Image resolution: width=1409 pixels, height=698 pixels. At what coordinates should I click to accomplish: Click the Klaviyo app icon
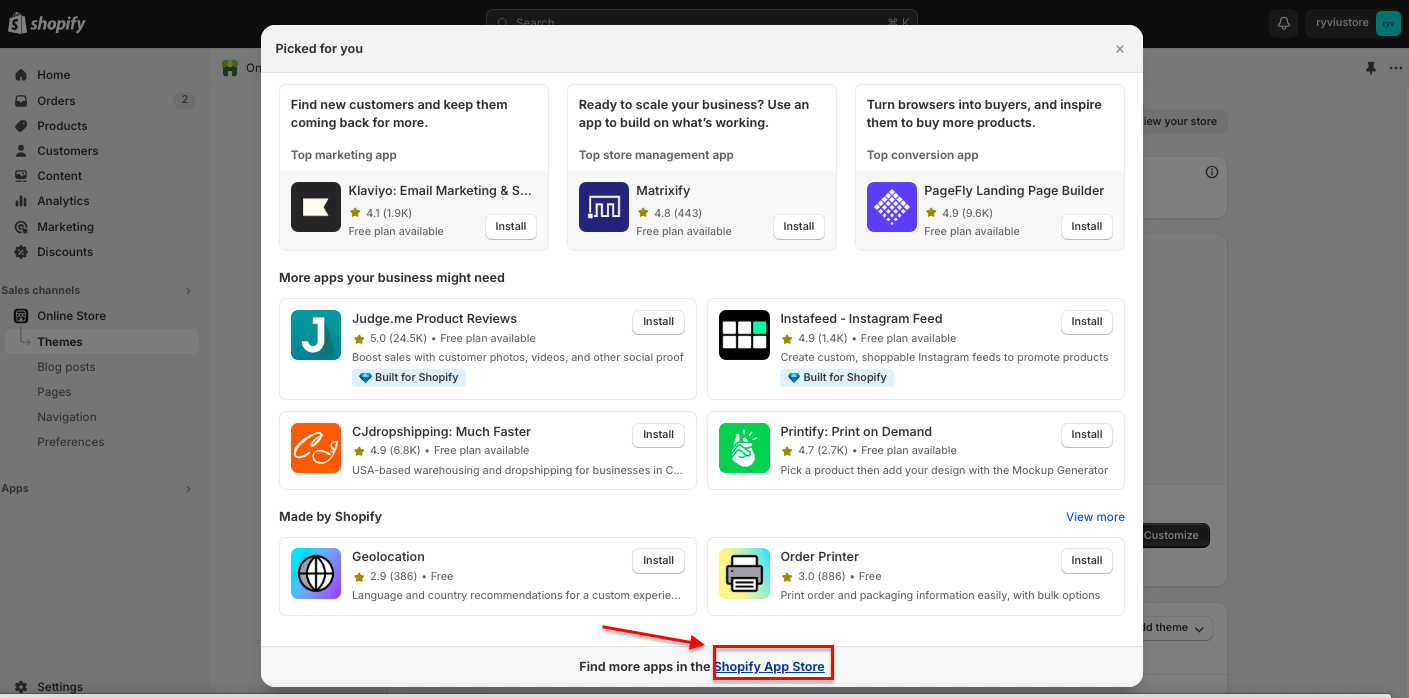(316, 207)
